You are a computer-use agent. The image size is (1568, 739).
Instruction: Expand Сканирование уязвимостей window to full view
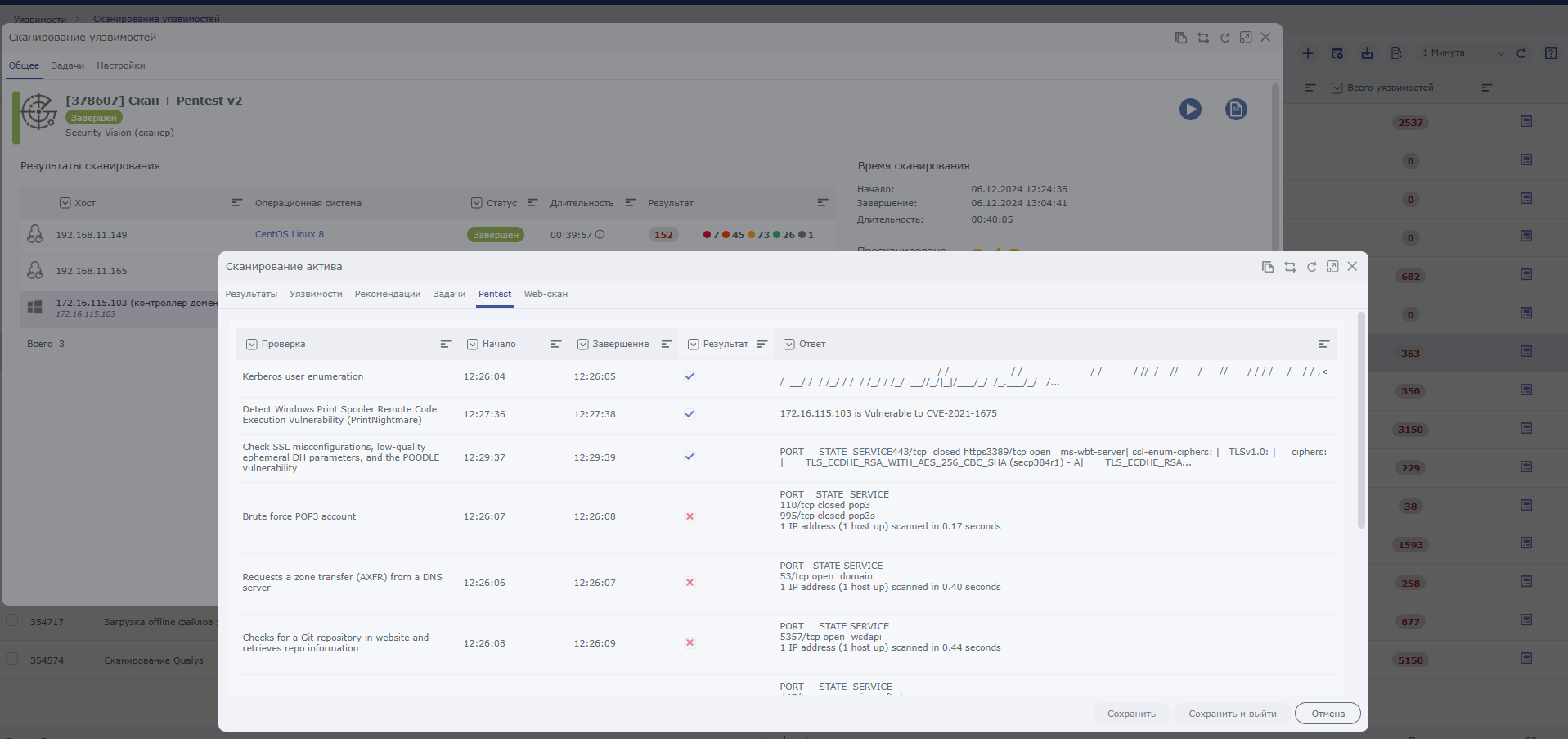click(1246, 38)
